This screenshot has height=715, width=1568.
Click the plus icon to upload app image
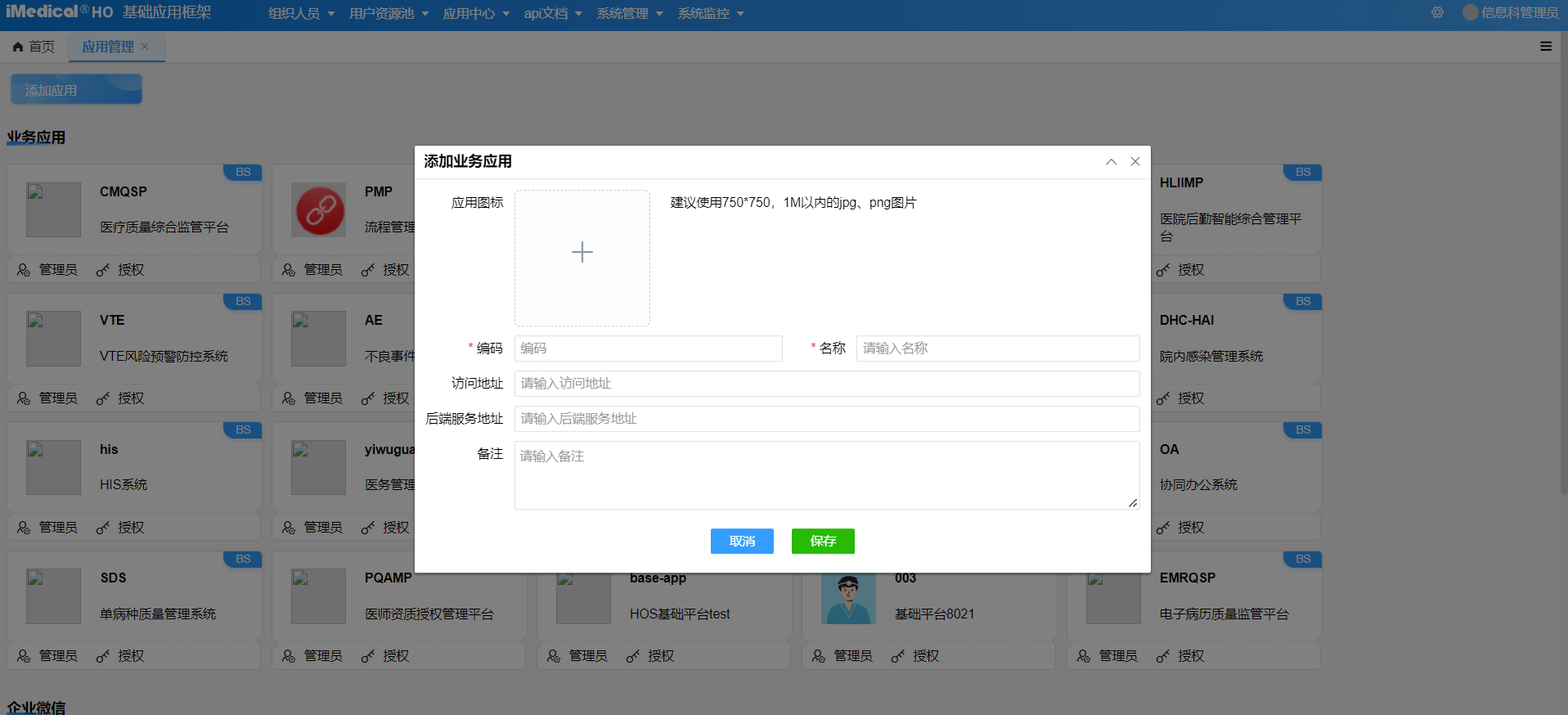582,252
